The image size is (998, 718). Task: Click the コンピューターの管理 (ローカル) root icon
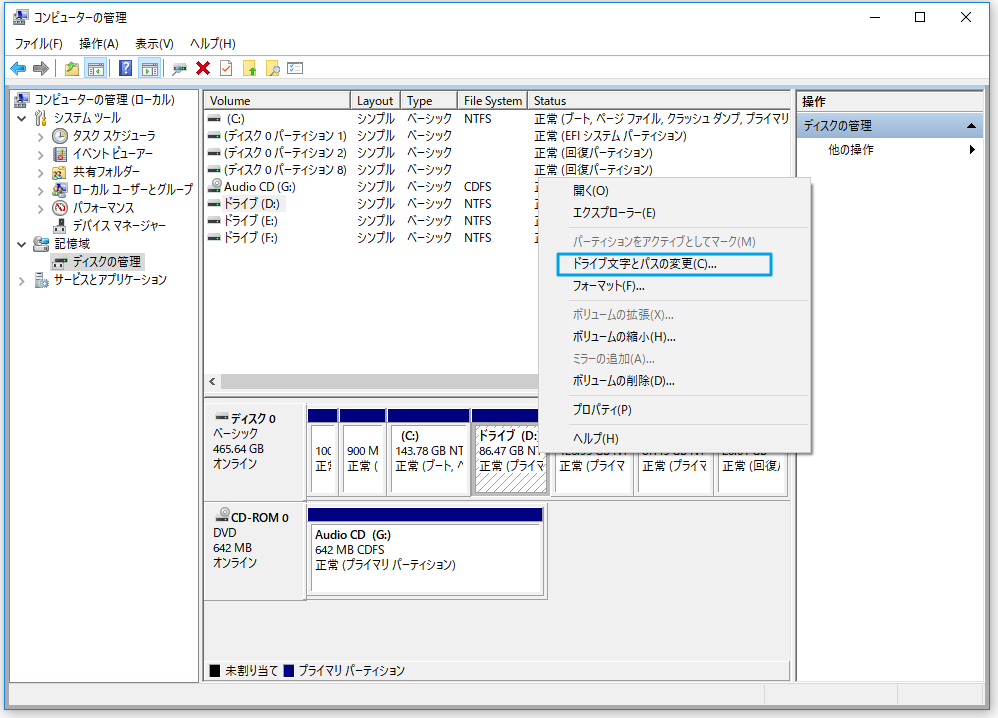click(x=22, y=100)
